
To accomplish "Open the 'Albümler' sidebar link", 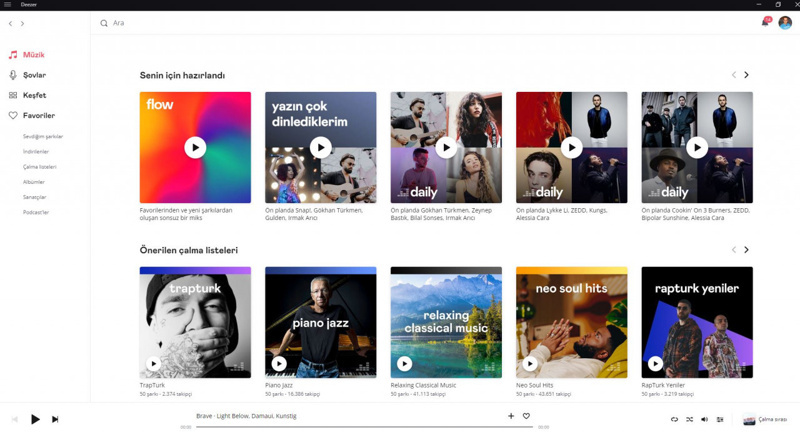I will pos(34,182).
